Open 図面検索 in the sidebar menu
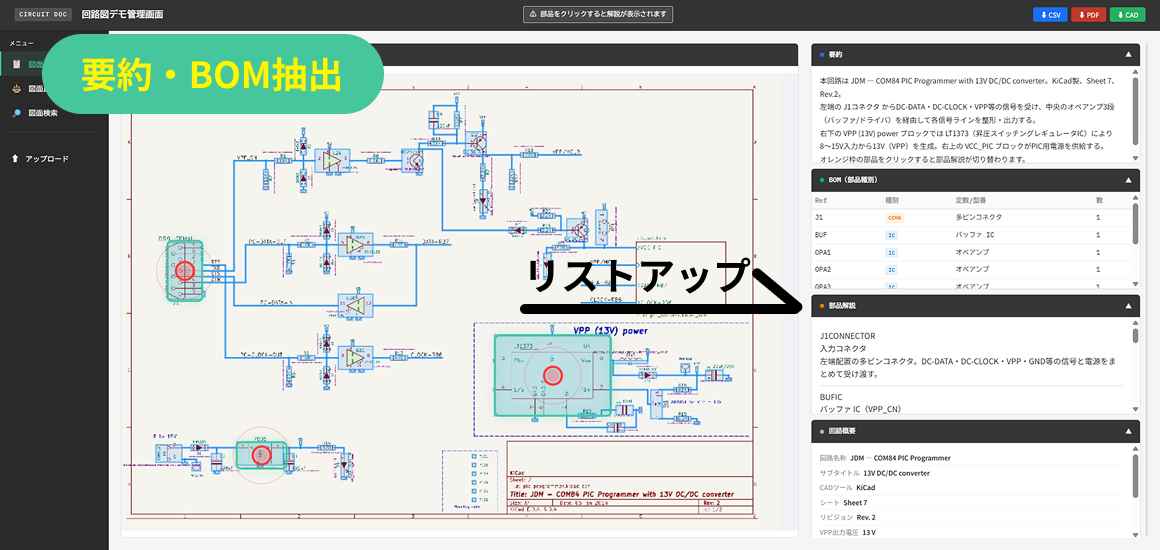 tap(43, 113)
